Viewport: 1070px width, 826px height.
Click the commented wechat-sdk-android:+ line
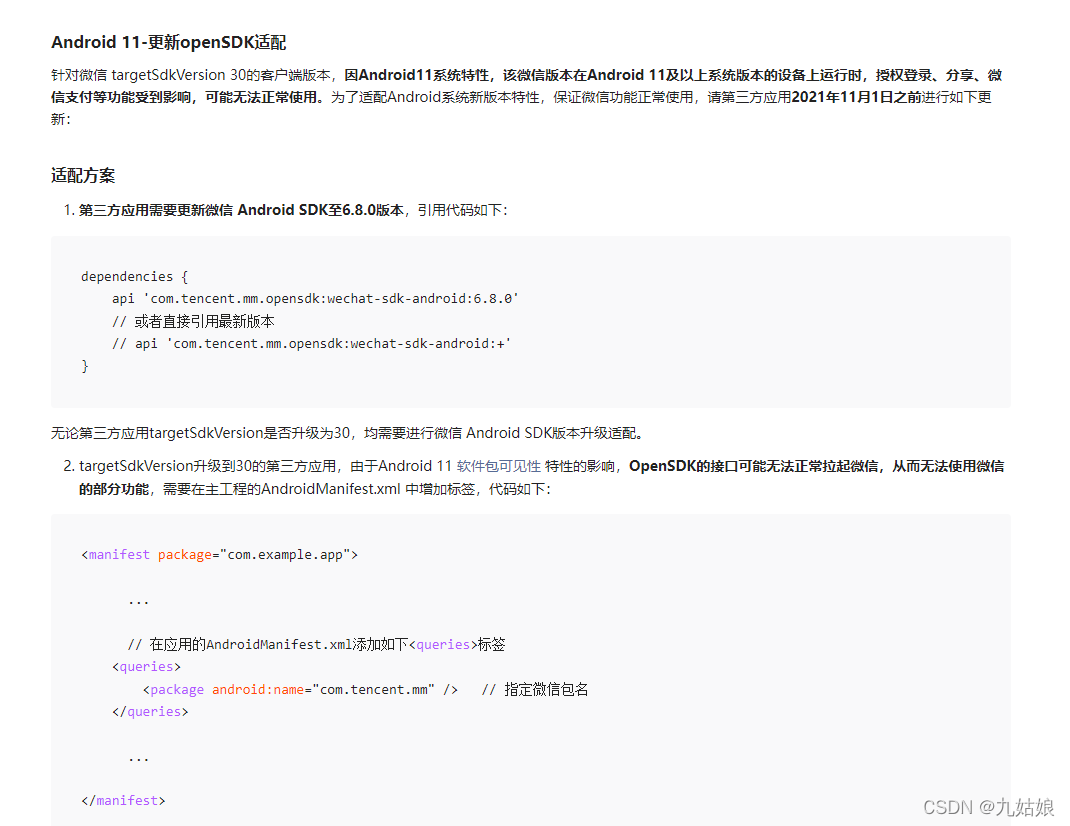point(311,342)
